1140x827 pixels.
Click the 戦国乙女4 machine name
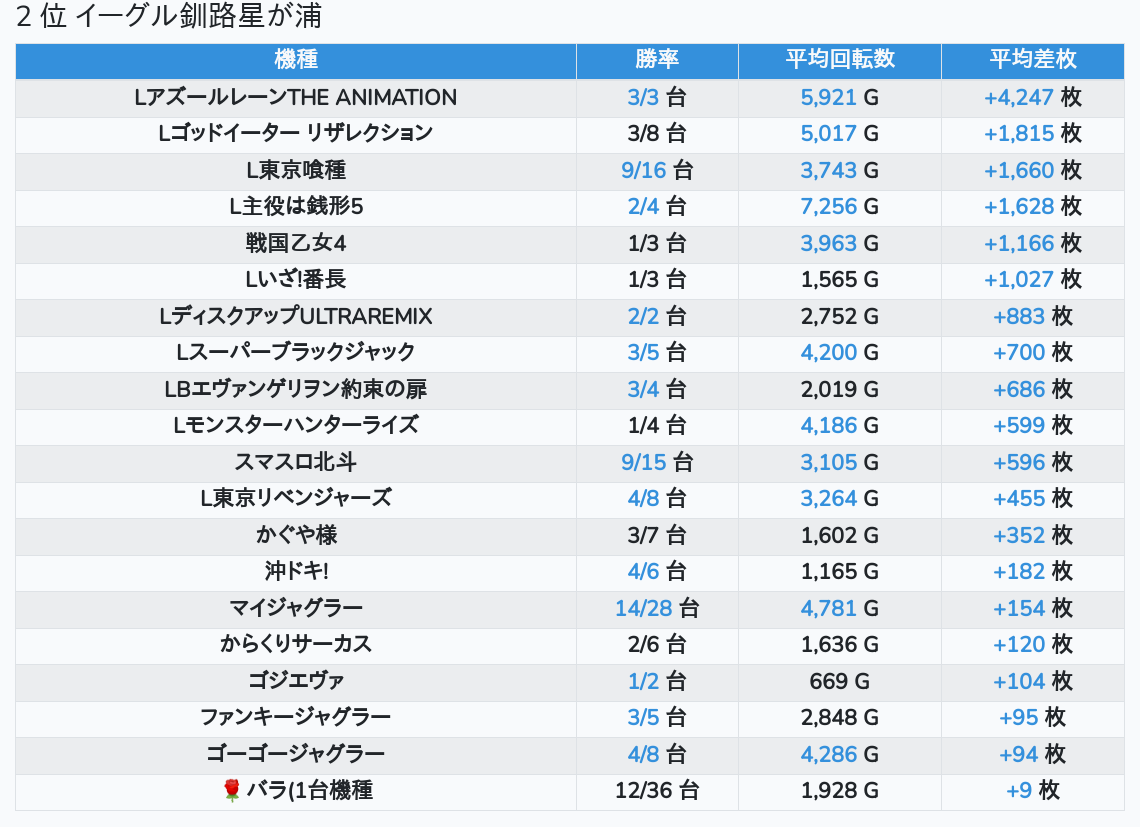tap(296, 244)
